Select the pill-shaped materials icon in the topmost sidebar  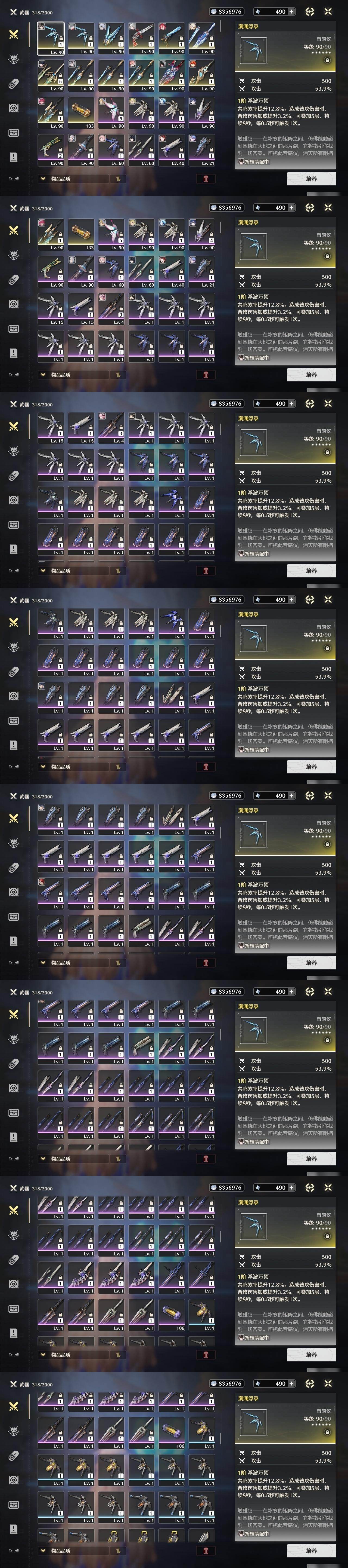point(13,83)
